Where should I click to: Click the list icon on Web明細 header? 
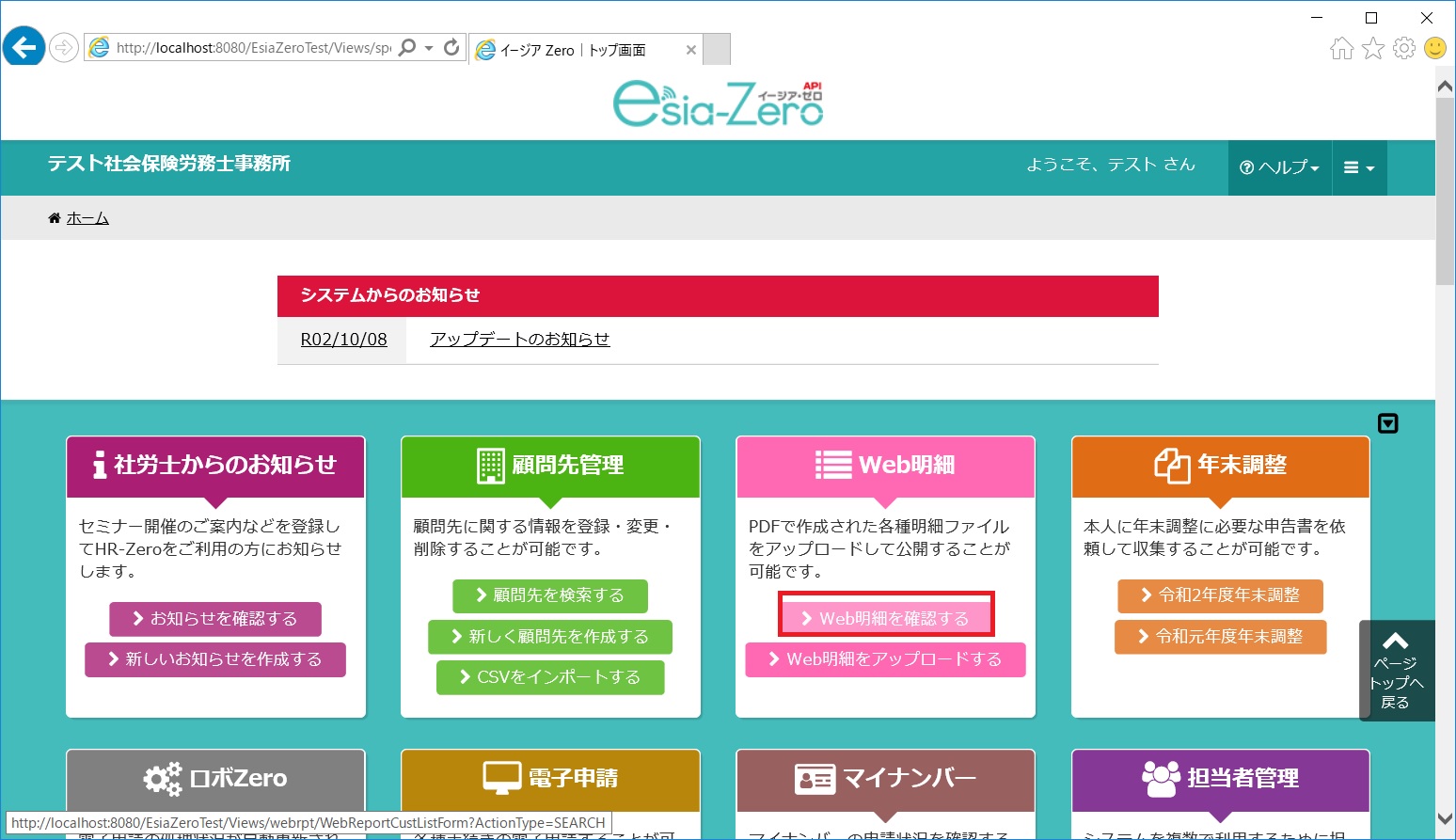pos(833,465)
